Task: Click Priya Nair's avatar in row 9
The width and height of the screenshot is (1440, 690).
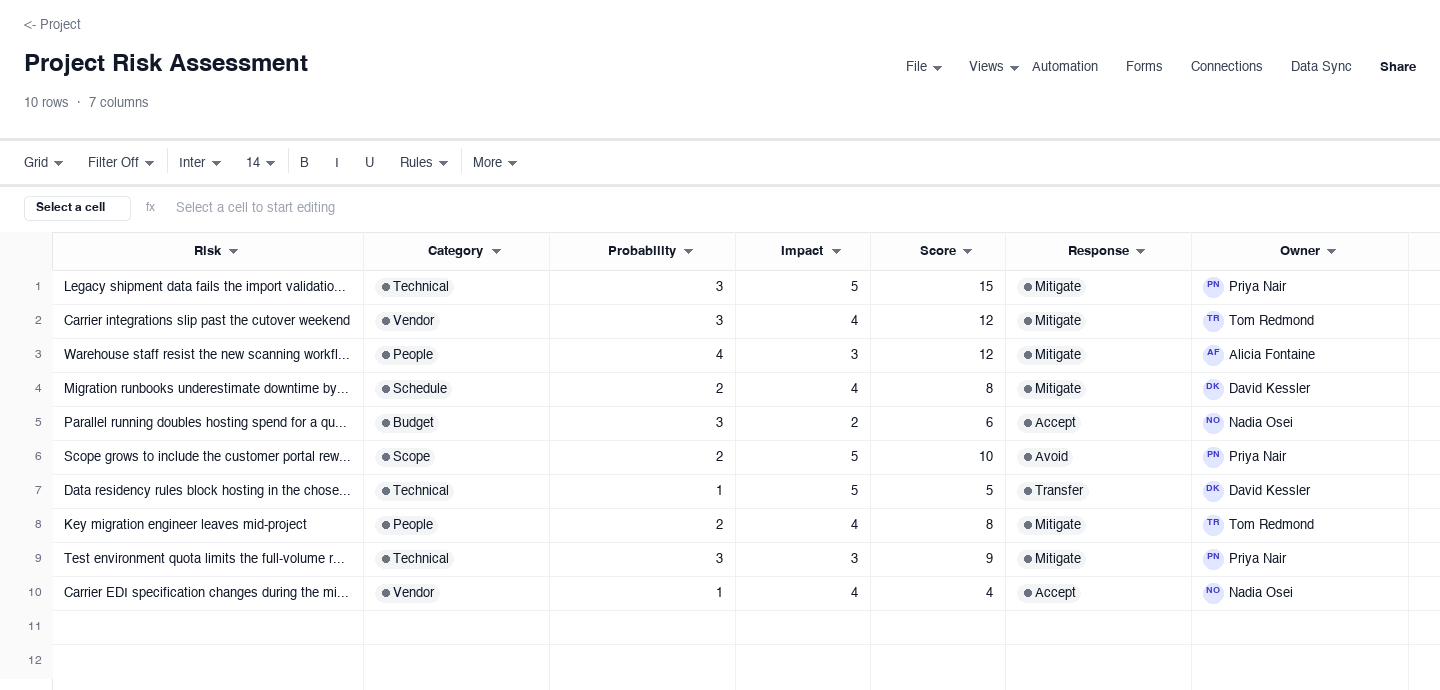Action: [x=1213, y=559]
